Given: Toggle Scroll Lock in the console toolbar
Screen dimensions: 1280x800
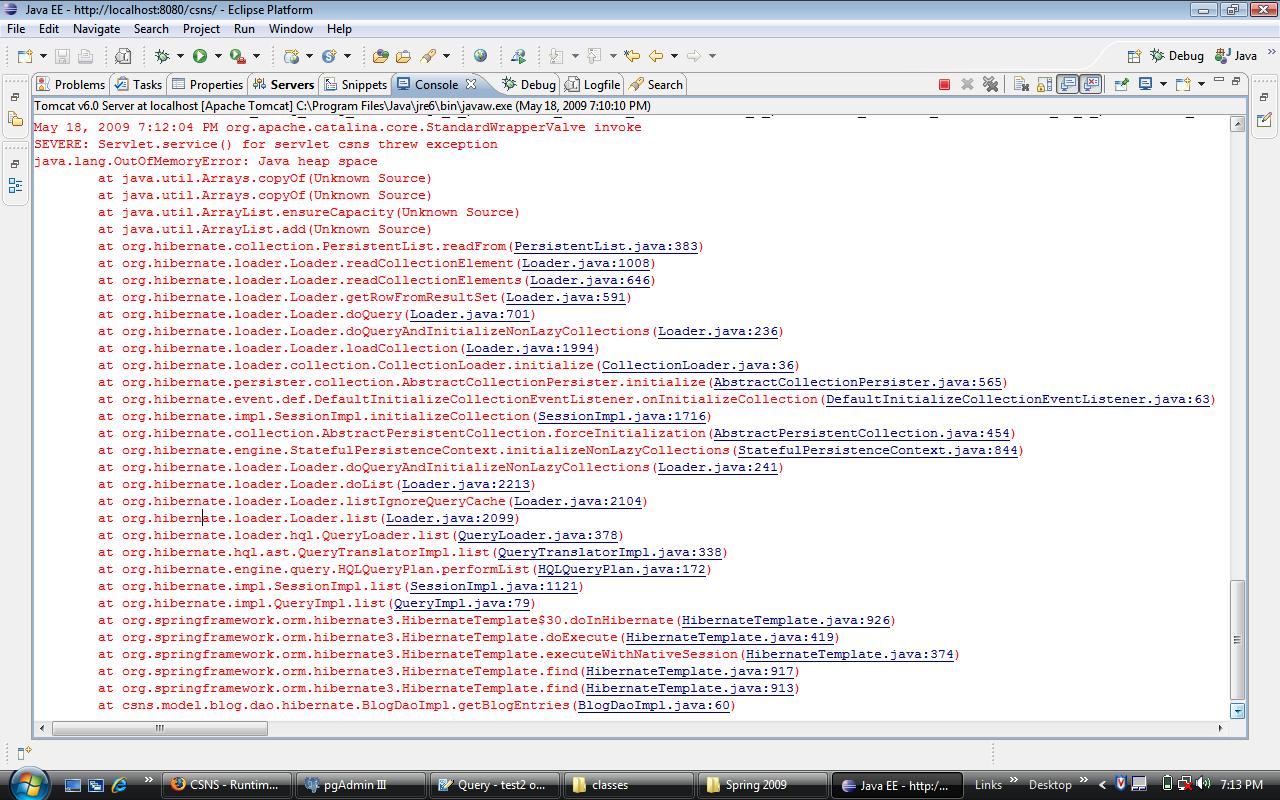Looking at the screenshot, I should 1044,85.
